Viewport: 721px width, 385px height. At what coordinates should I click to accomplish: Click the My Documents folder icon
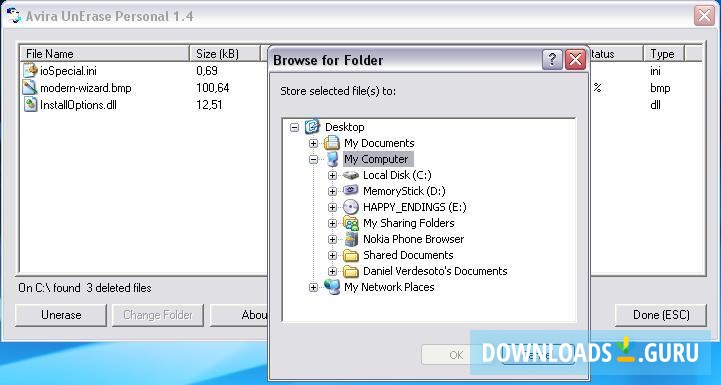point(332,143)
